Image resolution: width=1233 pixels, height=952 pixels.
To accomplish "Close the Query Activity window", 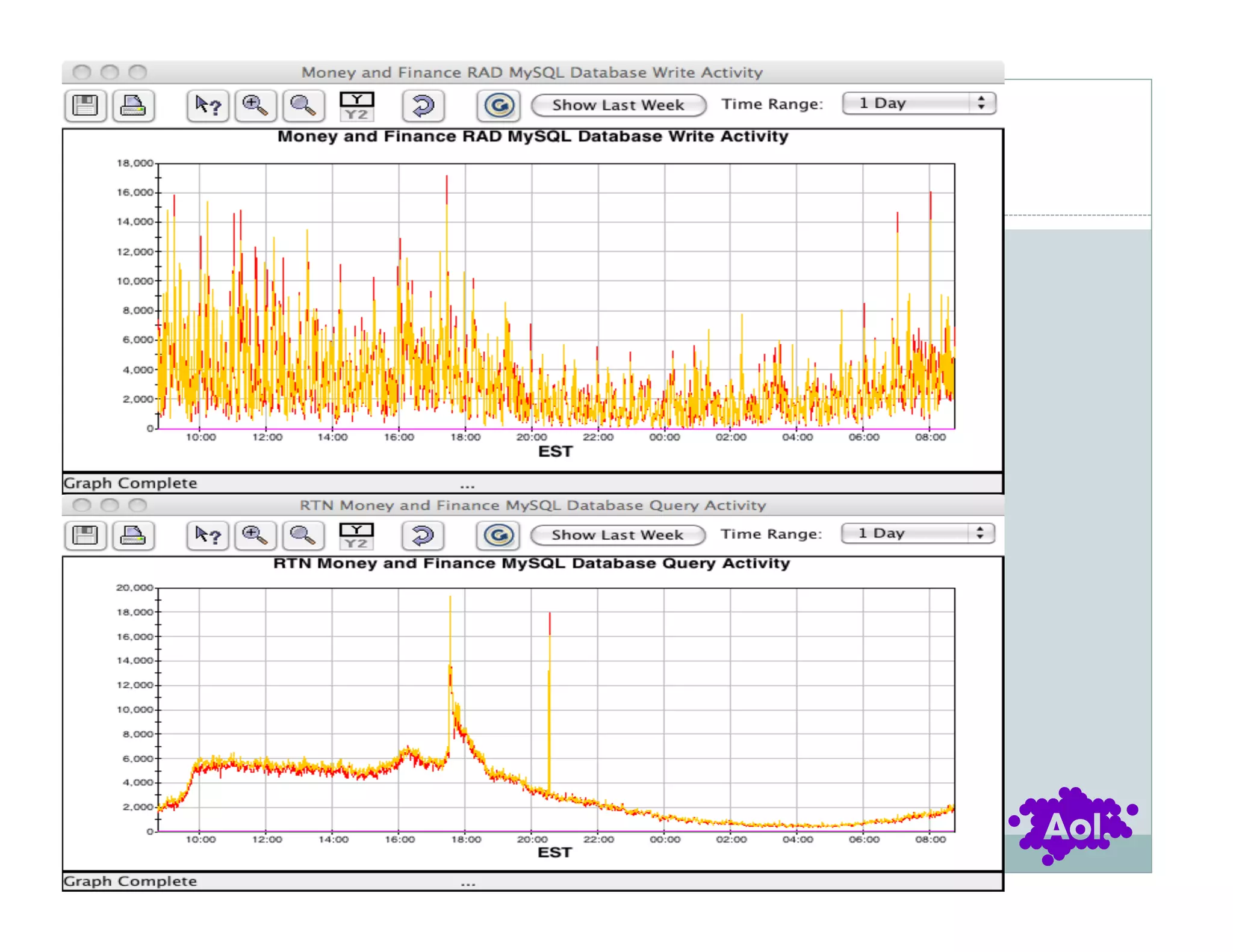I will point(82,505).
